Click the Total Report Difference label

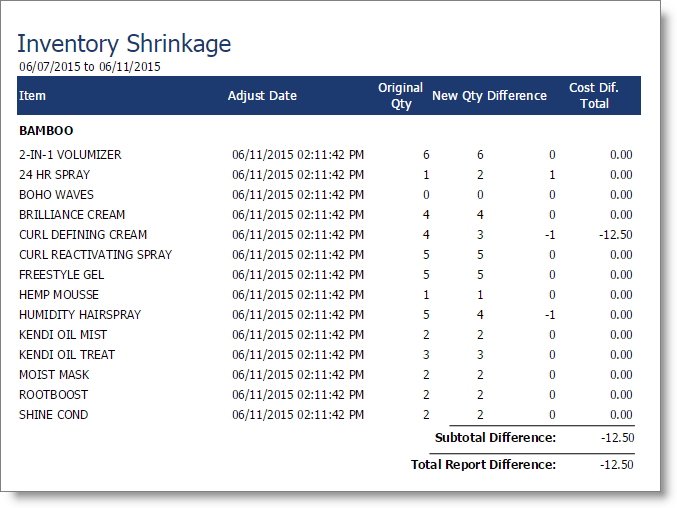point(483,465)
